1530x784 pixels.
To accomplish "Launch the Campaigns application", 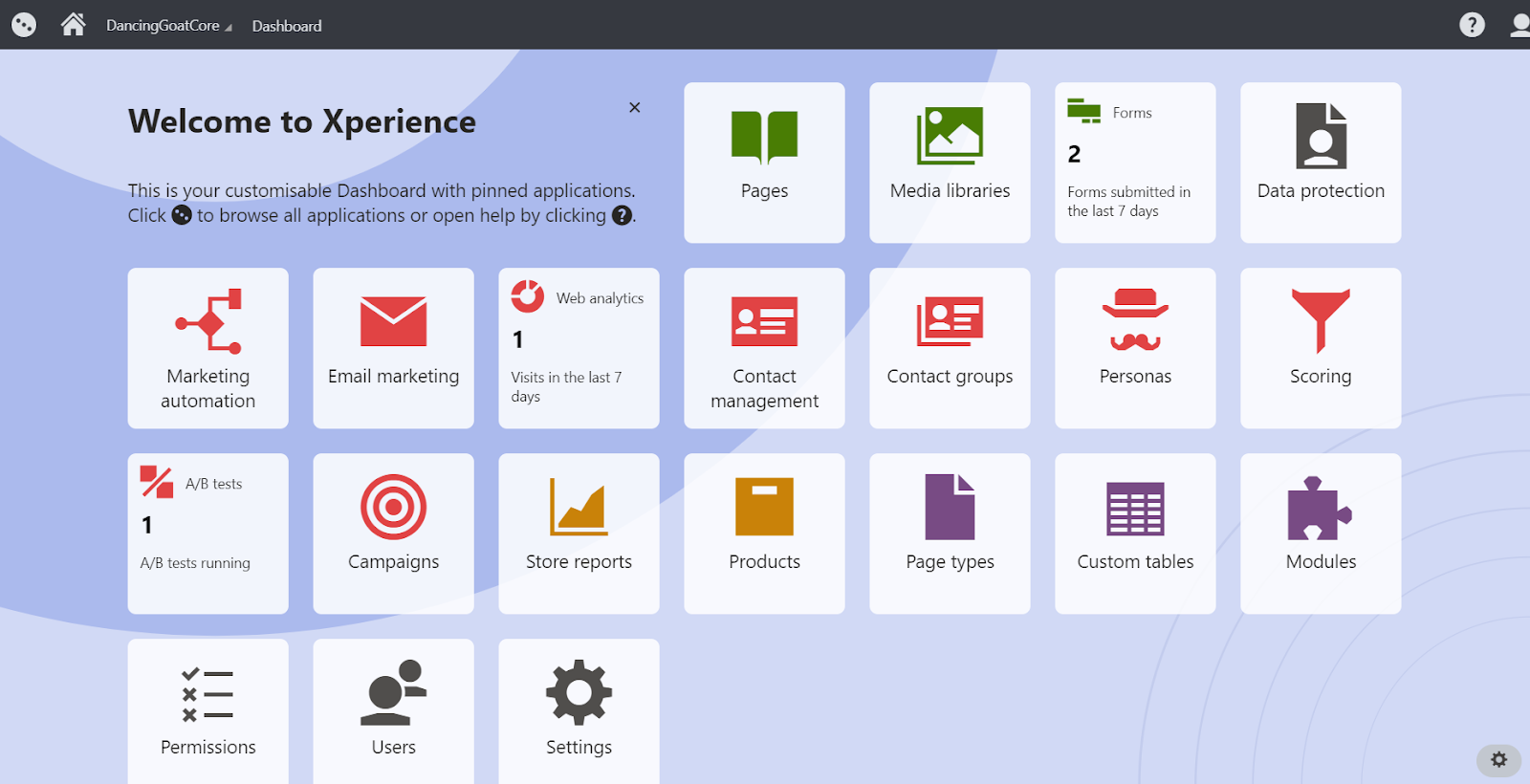I will [x=393, y=534].
